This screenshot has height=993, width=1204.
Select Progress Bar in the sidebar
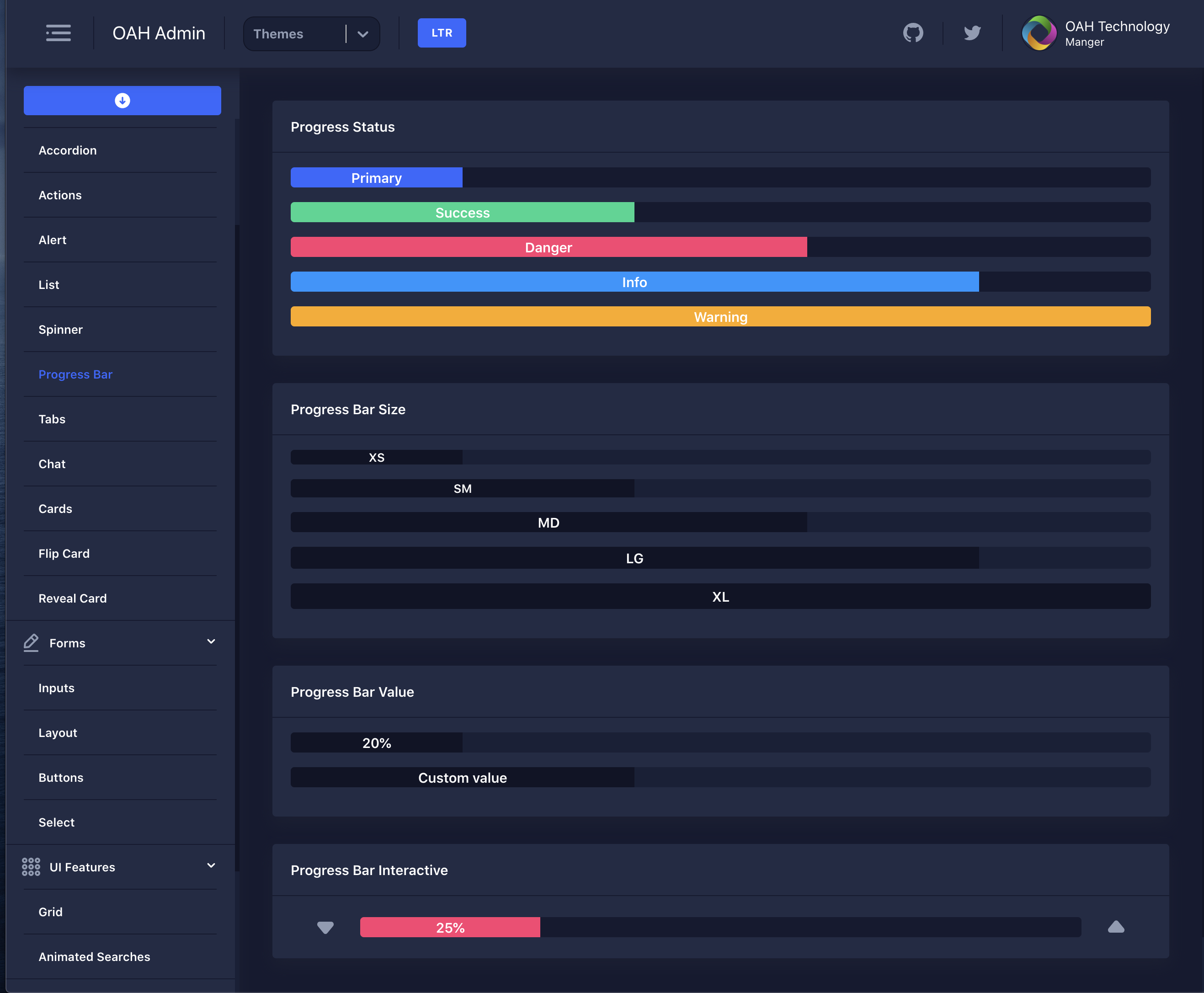point(75,374)
